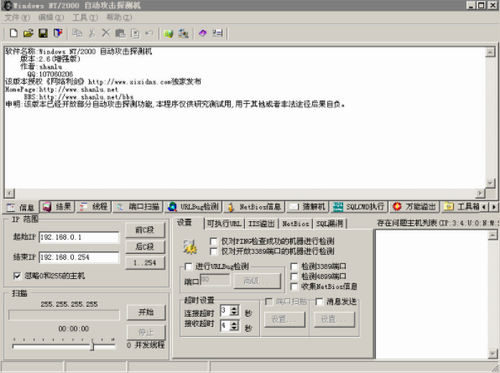Open the 帮助 menu

click(119, 17)
